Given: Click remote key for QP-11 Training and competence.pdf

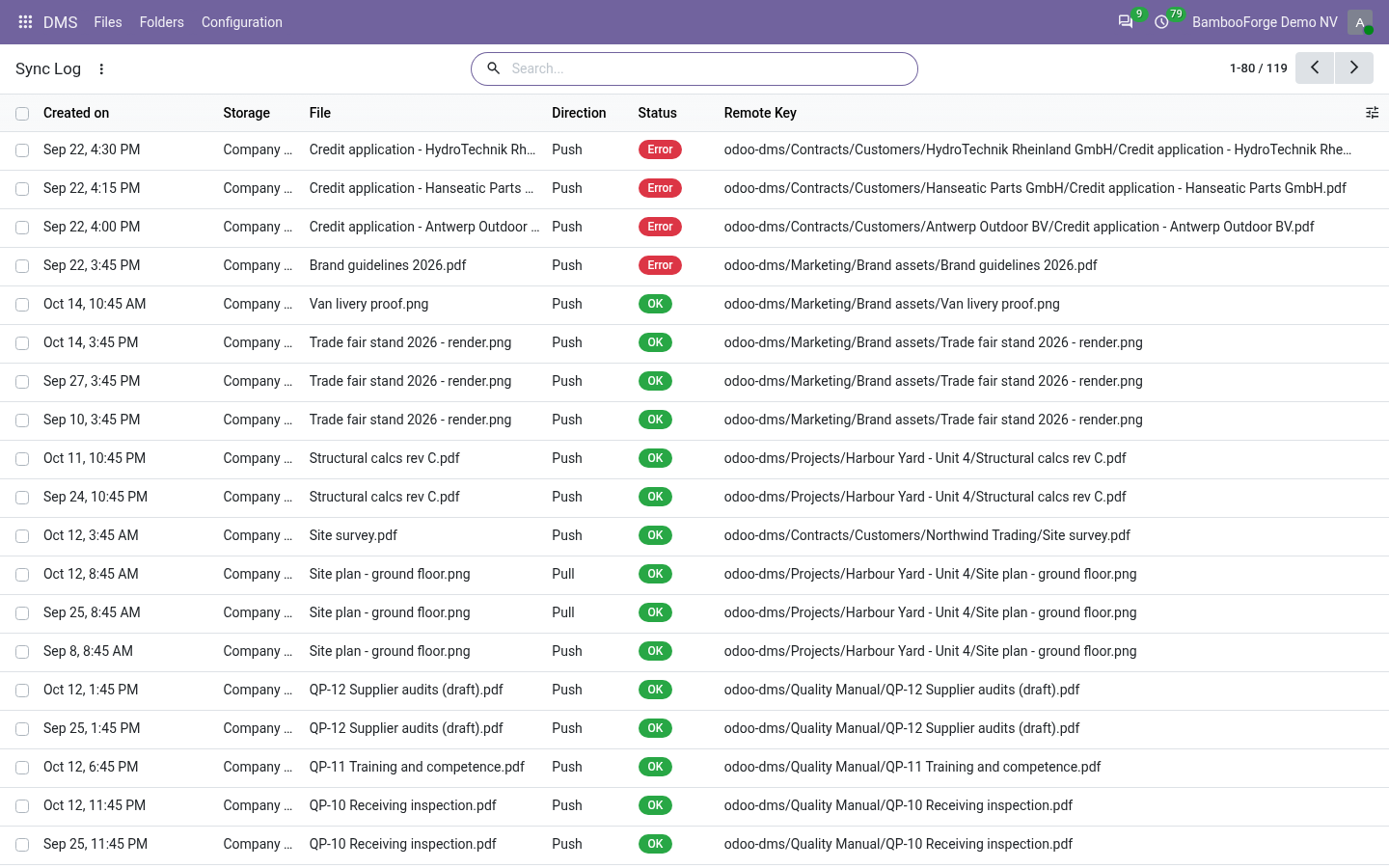Looking at the screenshot, I should pos(912,767).
